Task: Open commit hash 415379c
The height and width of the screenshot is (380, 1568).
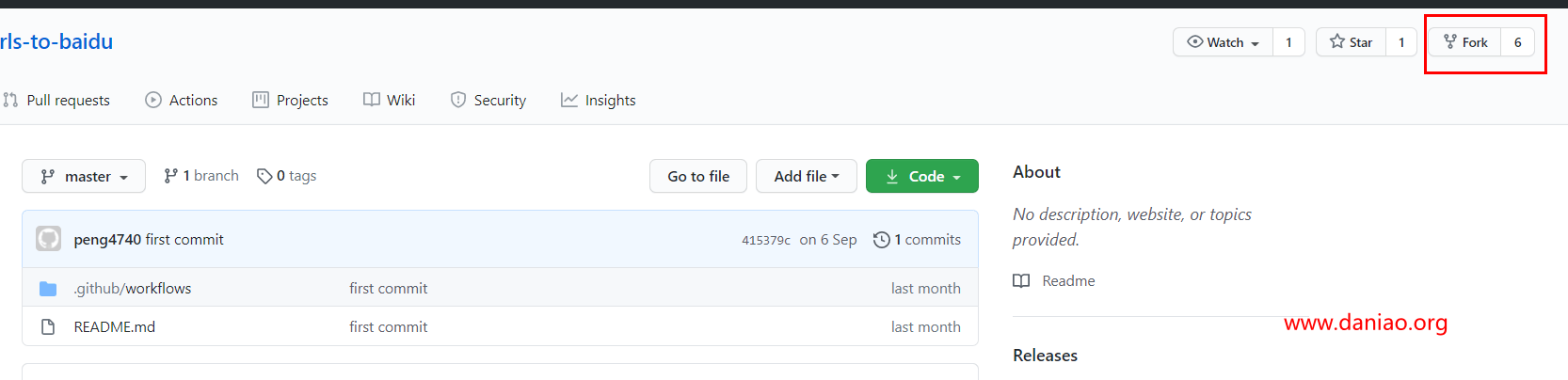Action: 766,240
